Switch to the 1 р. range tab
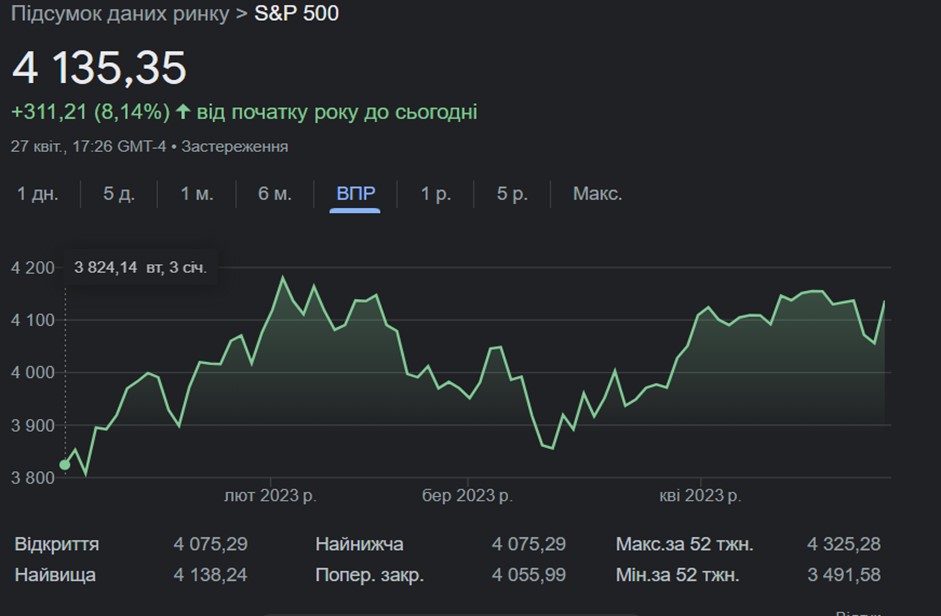 436,194
